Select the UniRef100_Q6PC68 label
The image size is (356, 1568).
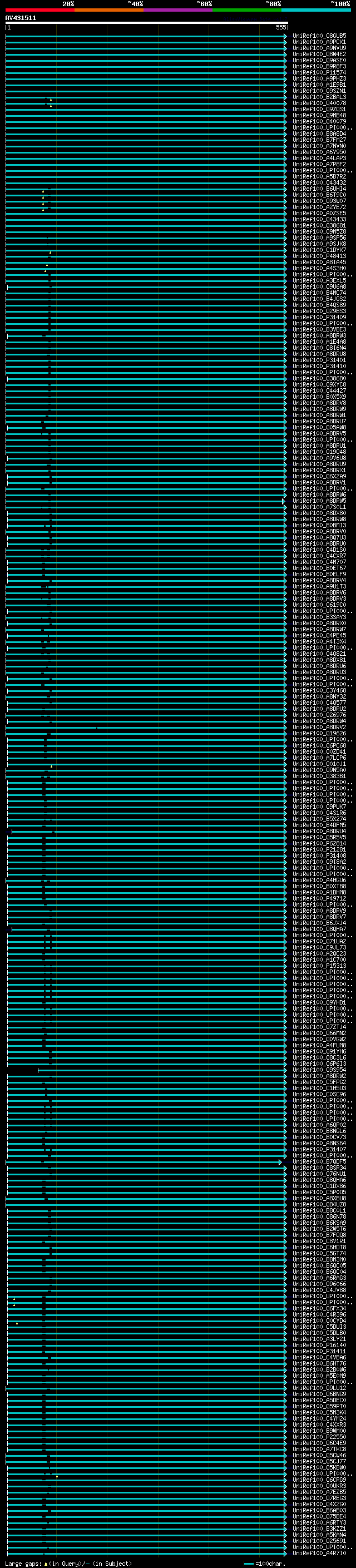click(x=319, y=746)
